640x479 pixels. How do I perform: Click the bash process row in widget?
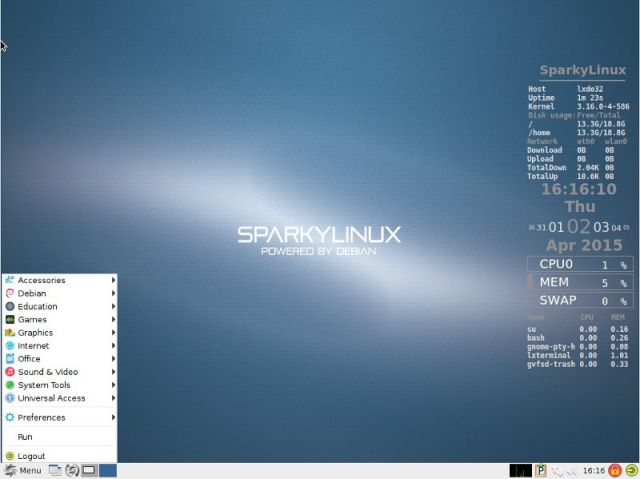click(578, 338)
